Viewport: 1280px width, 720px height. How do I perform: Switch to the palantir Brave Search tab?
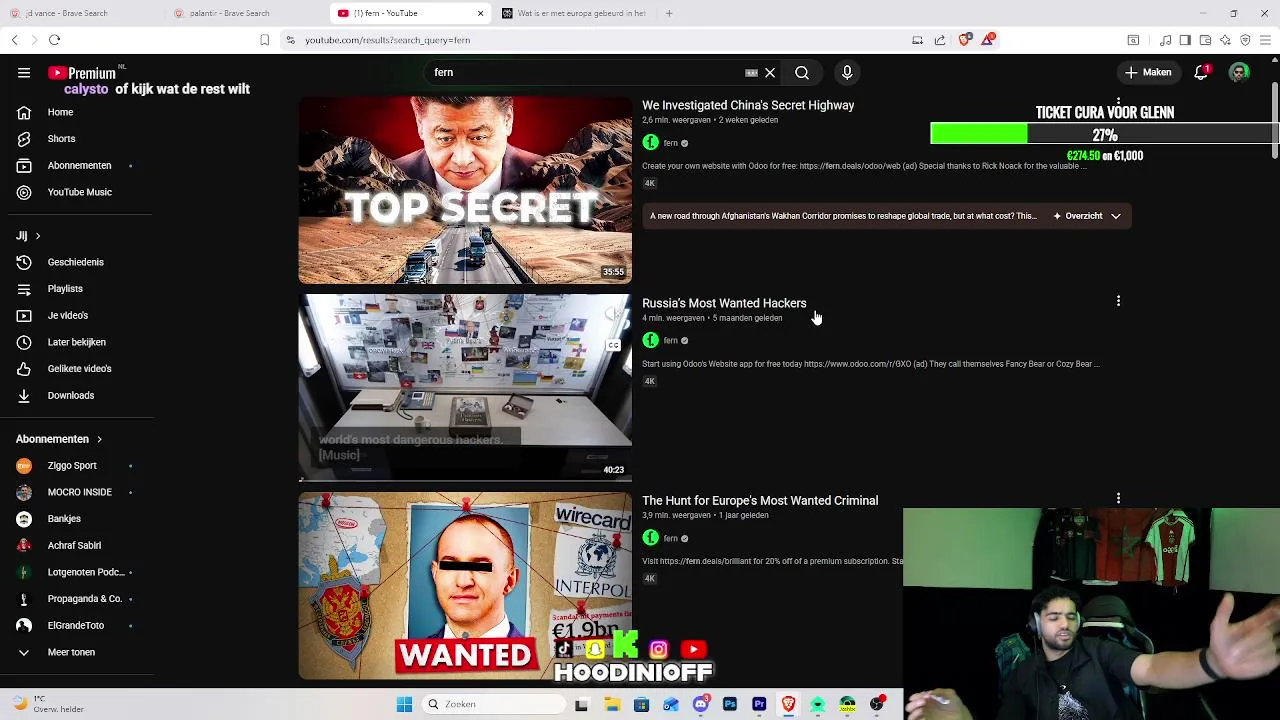245,13
